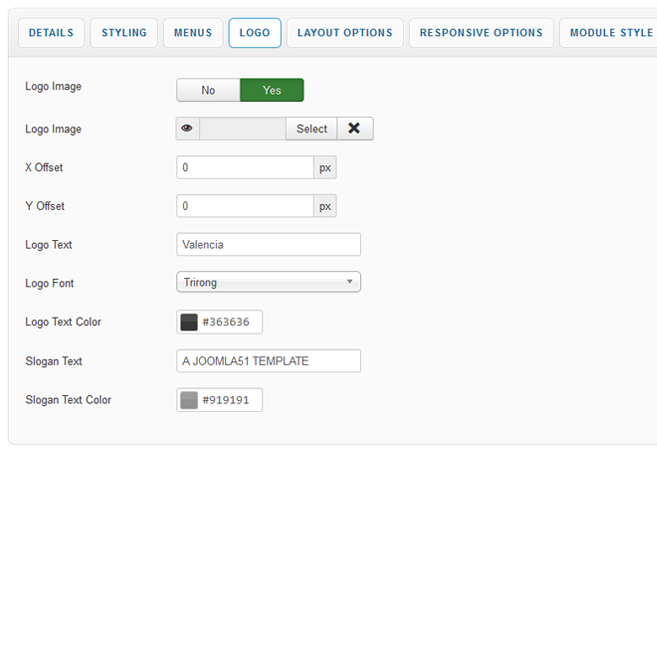Image resolution: width=657 pixels, height=657 pixels.
Task: Click the Slogan Text input field
Action: coord(268,361)
